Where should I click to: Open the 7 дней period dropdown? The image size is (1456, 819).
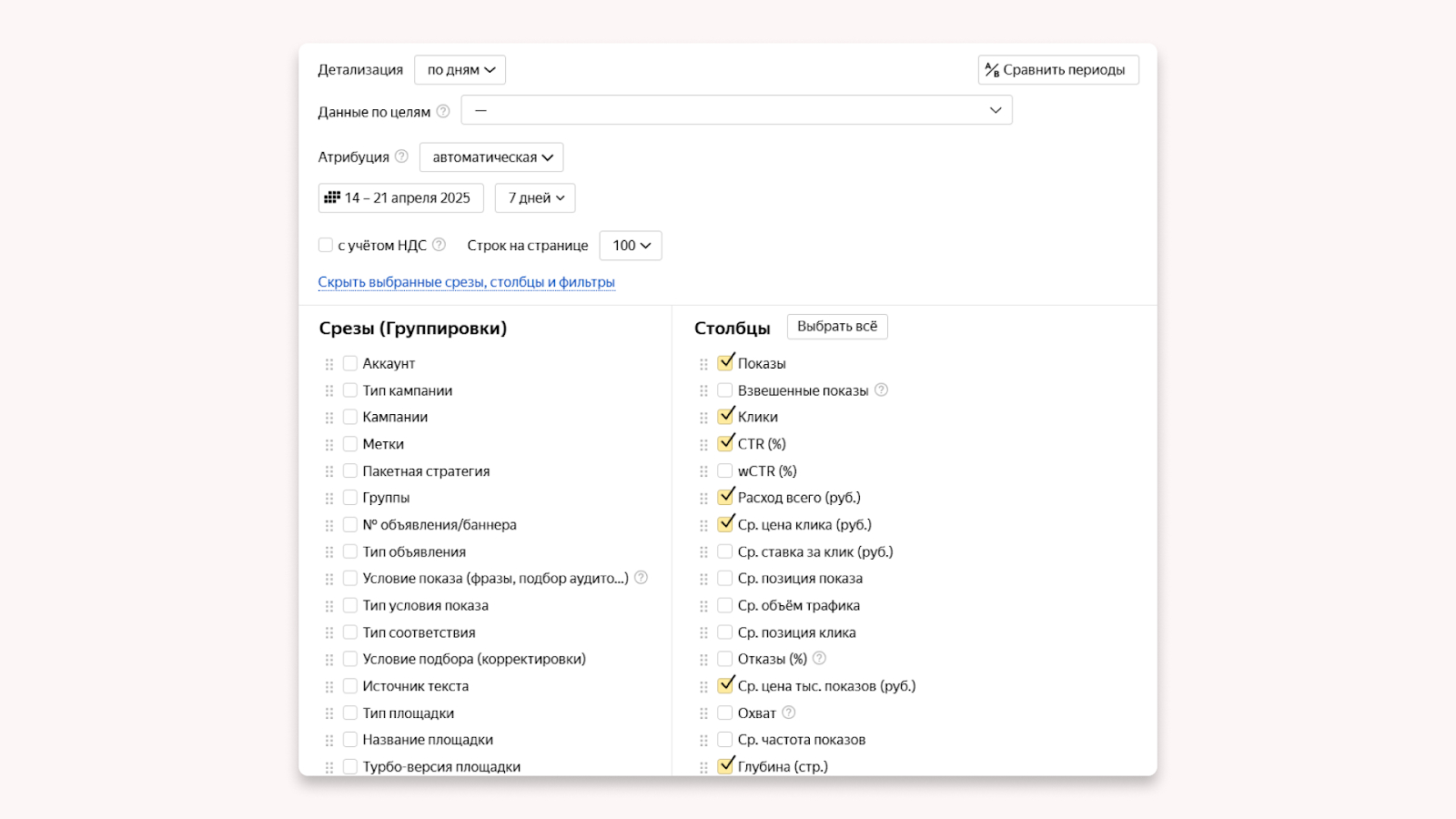(x=535, y=198)
